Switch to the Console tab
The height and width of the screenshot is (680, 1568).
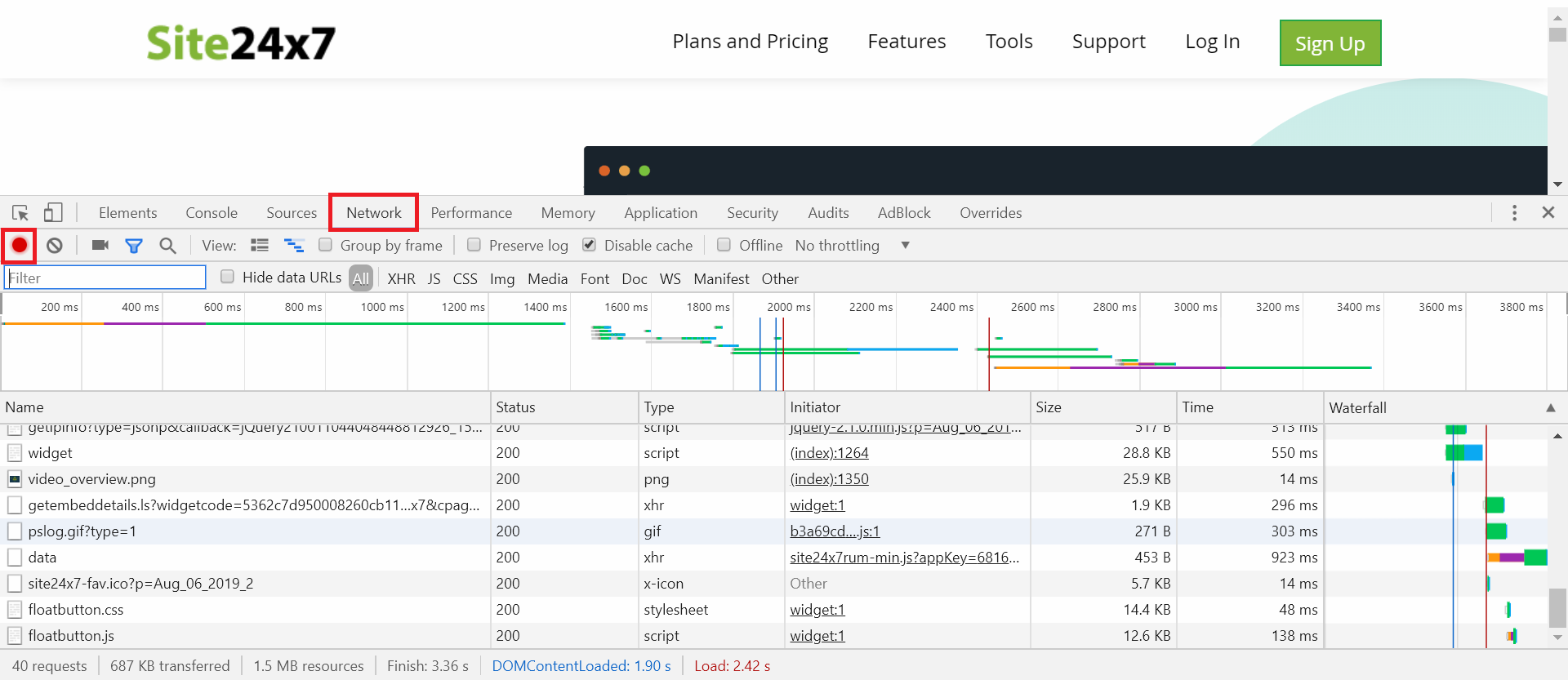(x=212, y=213)
